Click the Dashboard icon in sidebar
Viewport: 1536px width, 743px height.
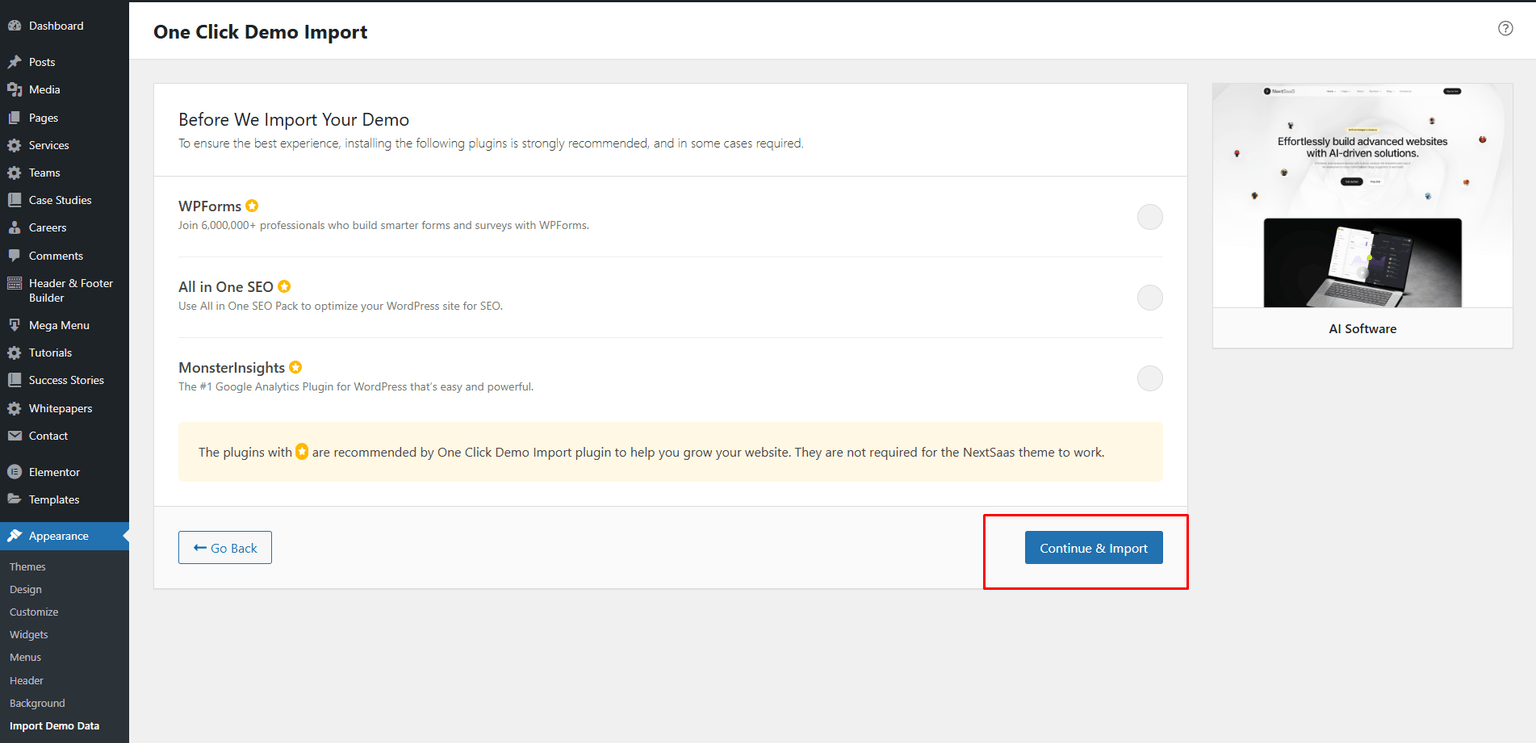(x=14, y=26)
